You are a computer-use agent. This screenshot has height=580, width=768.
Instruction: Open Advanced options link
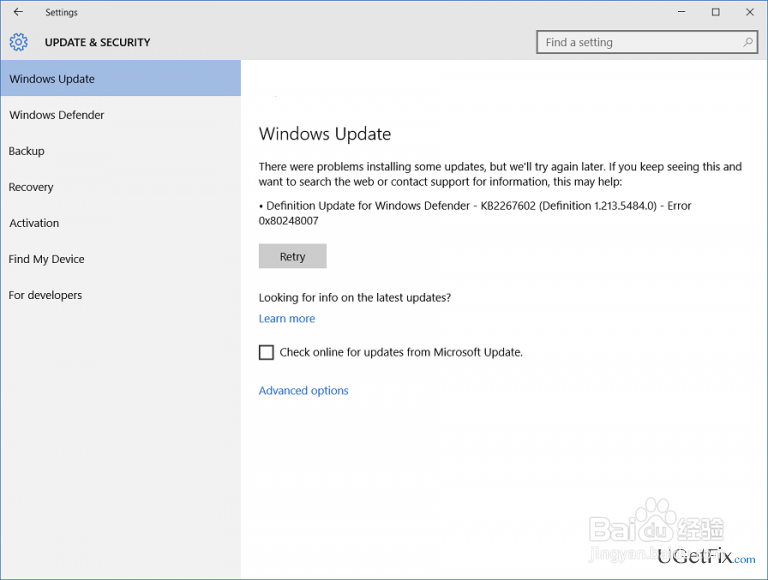coord(303,390)
